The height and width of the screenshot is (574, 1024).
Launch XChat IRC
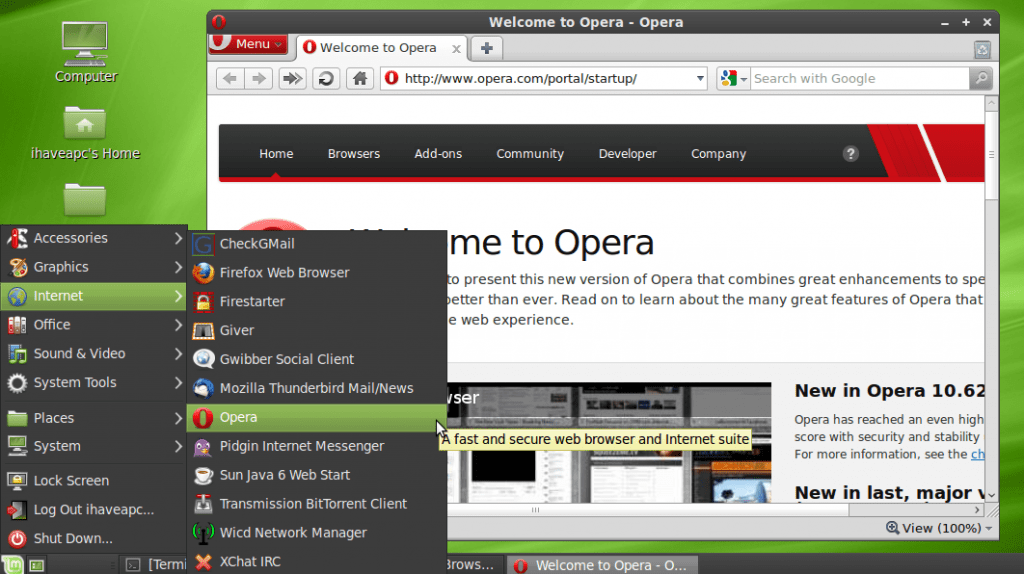[317, 562]
